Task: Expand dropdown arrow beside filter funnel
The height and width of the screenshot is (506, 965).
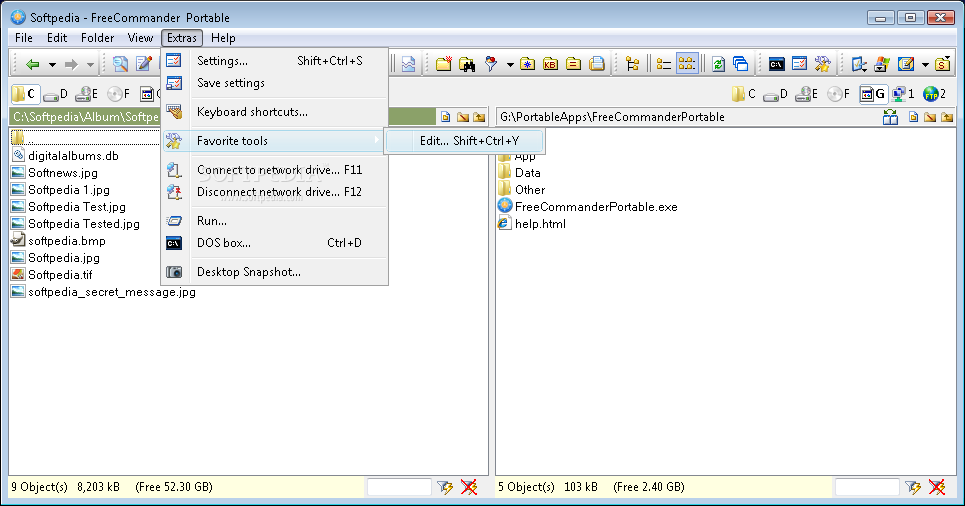Action: (510, 64)
